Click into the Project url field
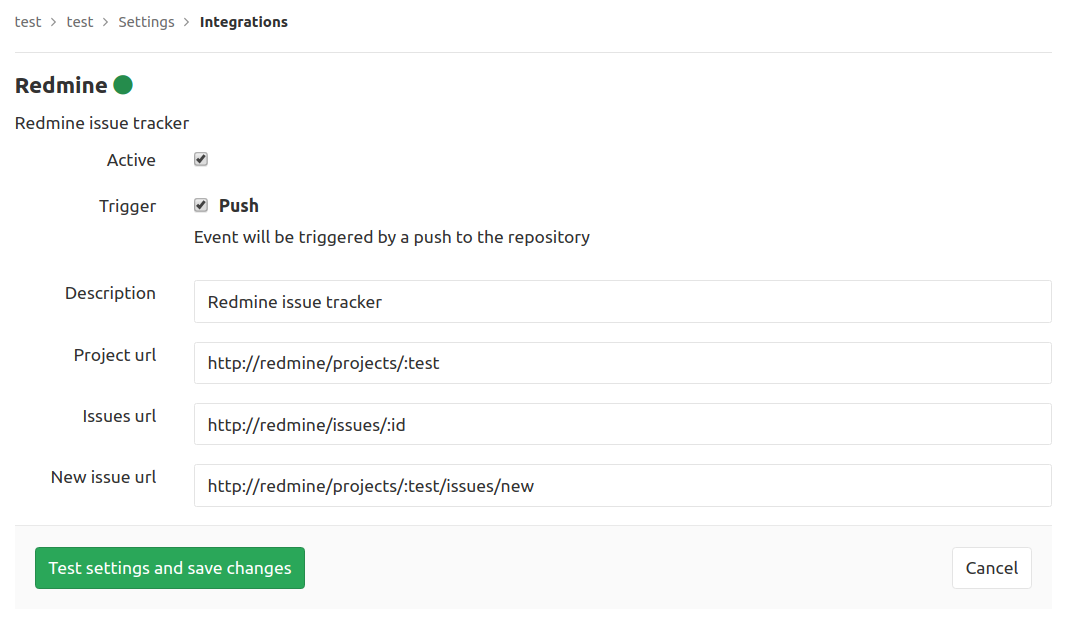 (x=622, y=363)
